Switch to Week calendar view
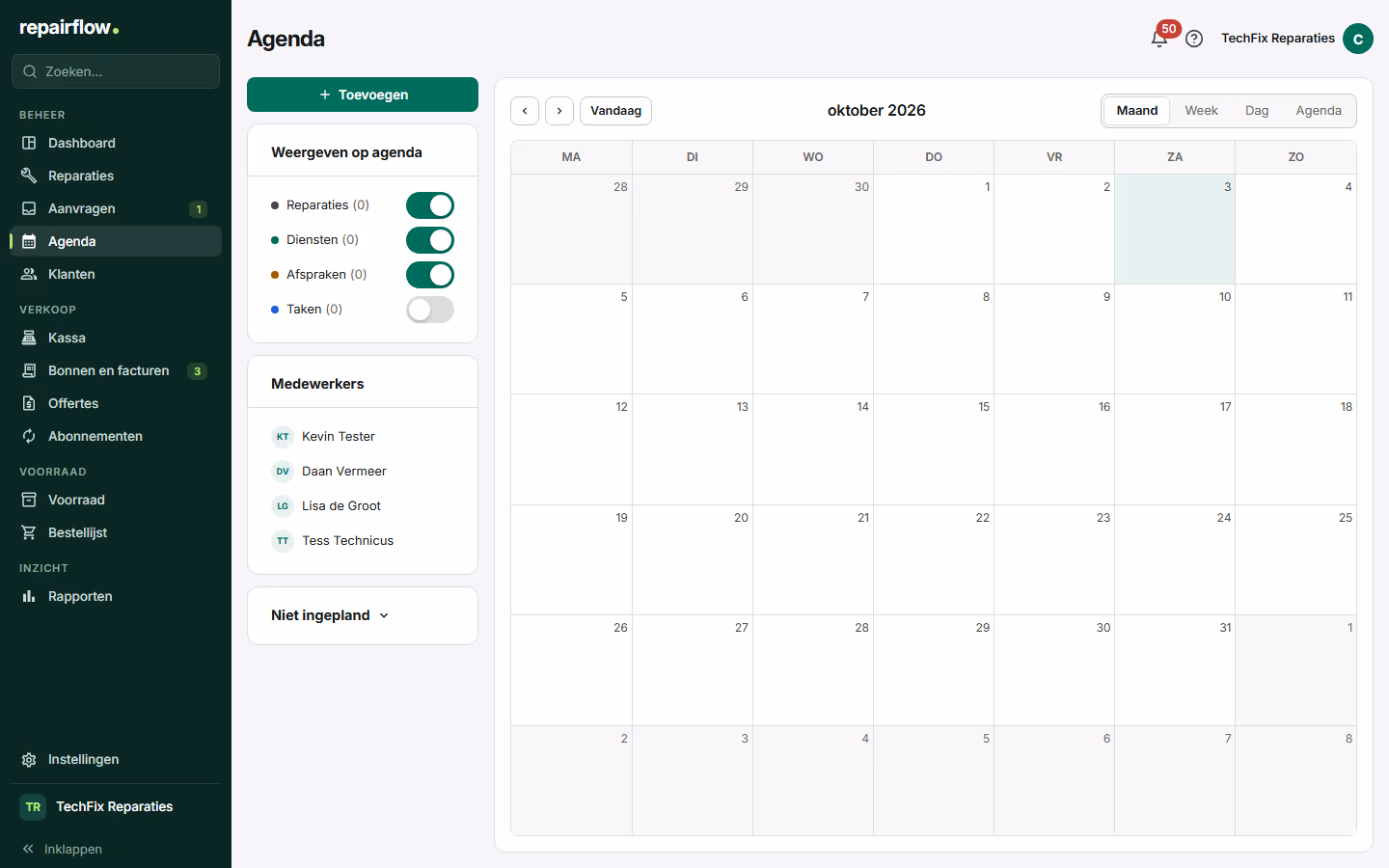Image resolution: width=1389 pixels, height=868 pixels. click(x=1201, y=111)
